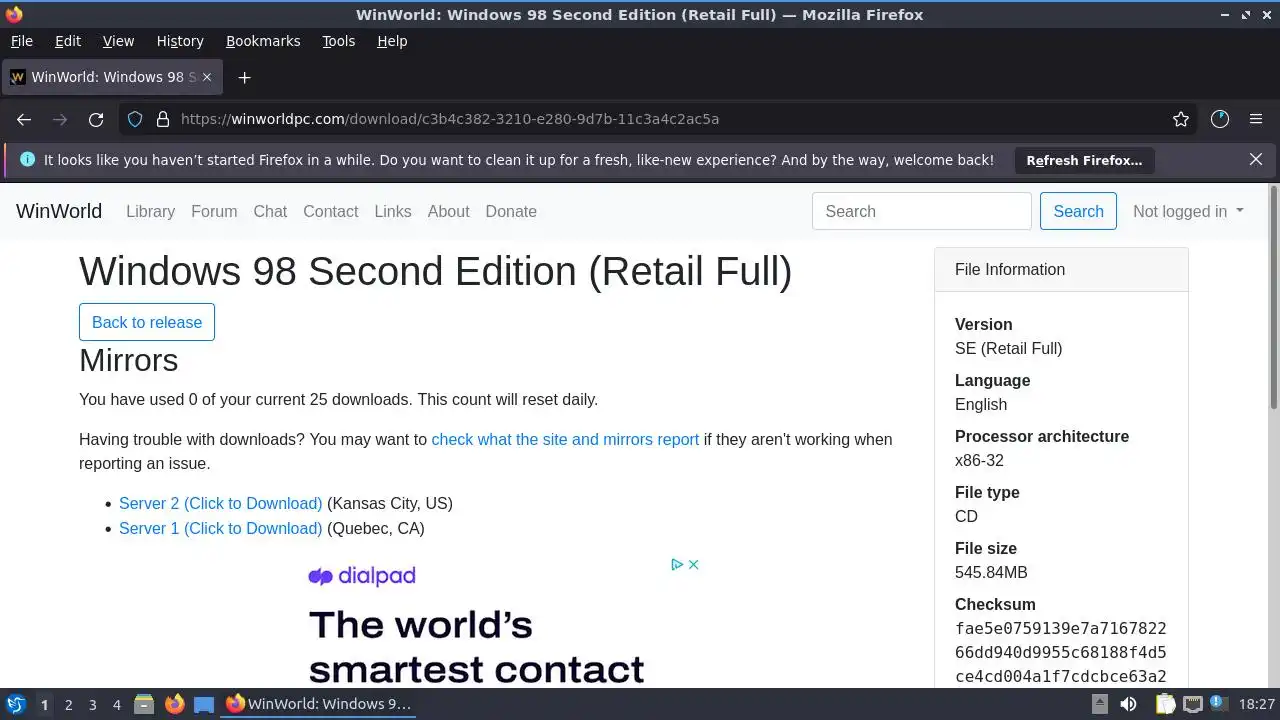
Task: Open the Contact nav link
Action: [x=330, y=211]
